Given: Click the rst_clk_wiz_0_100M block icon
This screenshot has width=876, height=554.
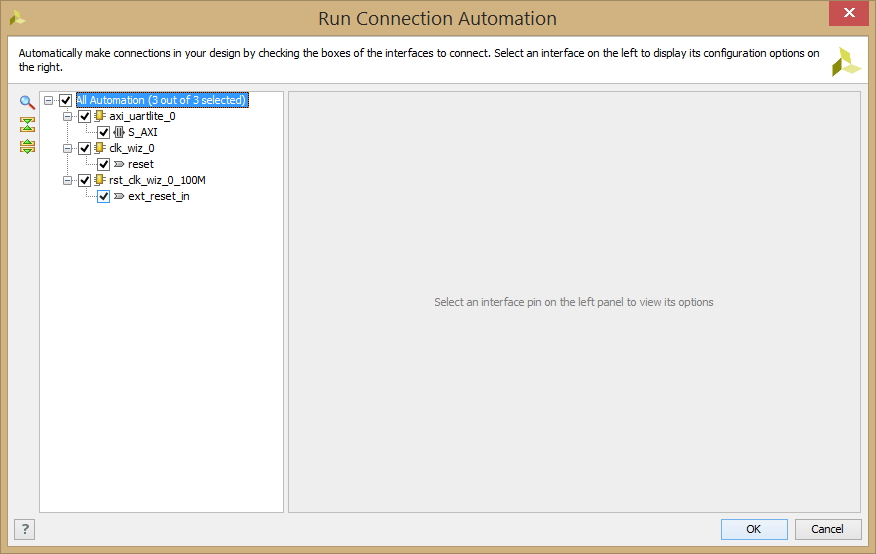Looking at the screenshot, I should 100,180.
